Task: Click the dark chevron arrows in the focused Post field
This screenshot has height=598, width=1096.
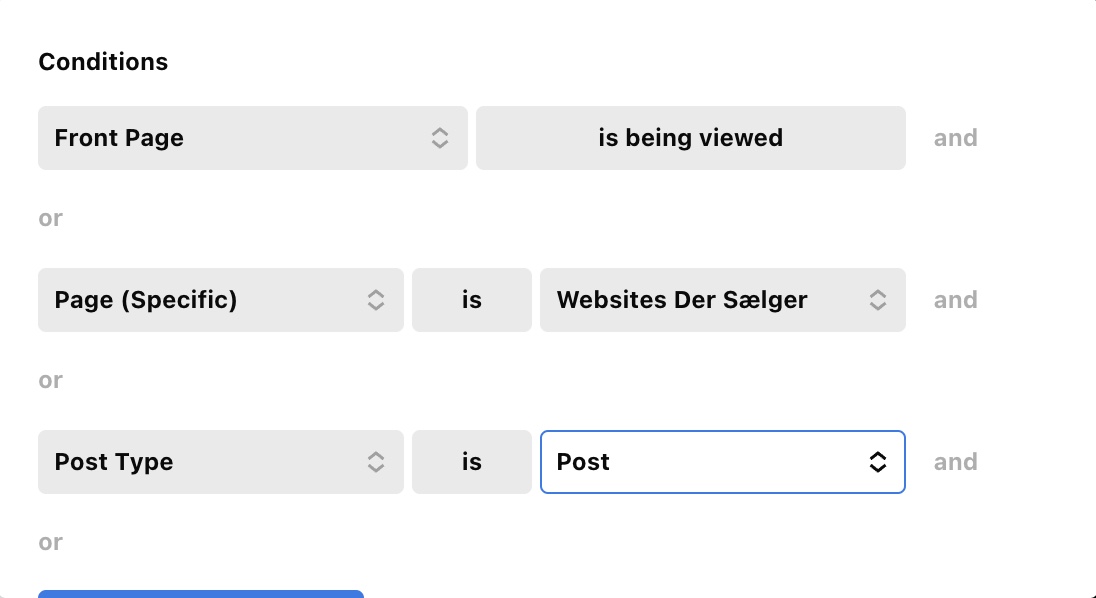Action: tap(878, 462)
